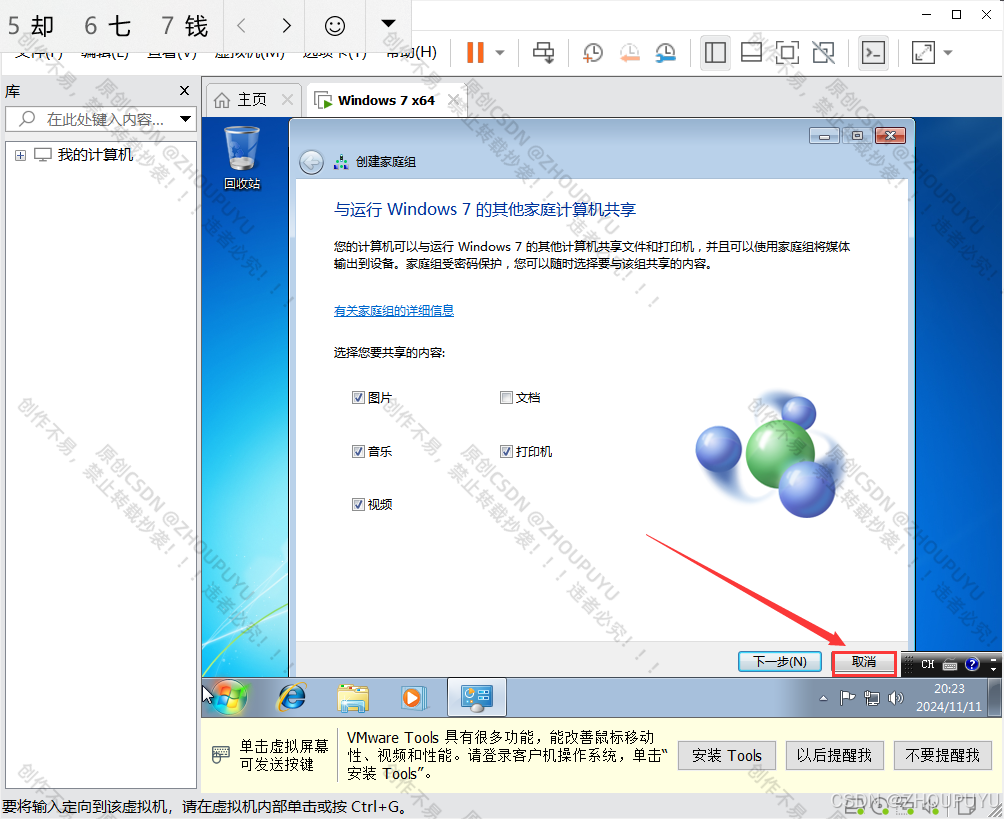Click the library search input field
The height and width of the screenshot is (819, 1004).
coord(99,119)
